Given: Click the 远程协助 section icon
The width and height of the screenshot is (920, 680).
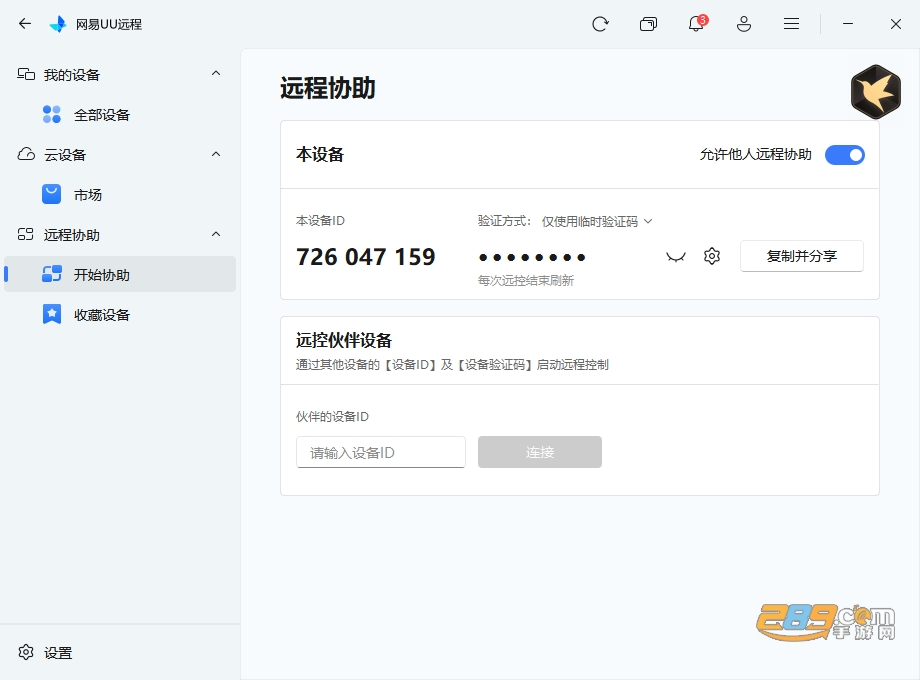Looking at the screenshot, I should [26, 235].
